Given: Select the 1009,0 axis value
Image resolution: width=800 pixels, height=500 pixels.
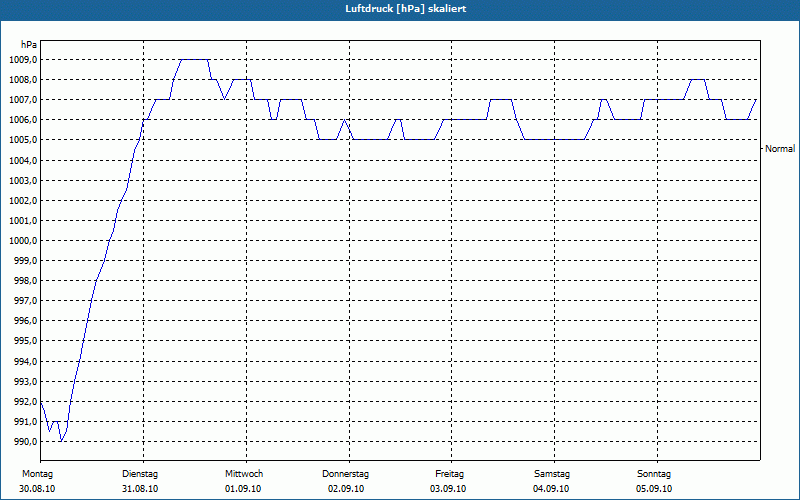Looking at the screenshot, I should (x=23, y=60).
